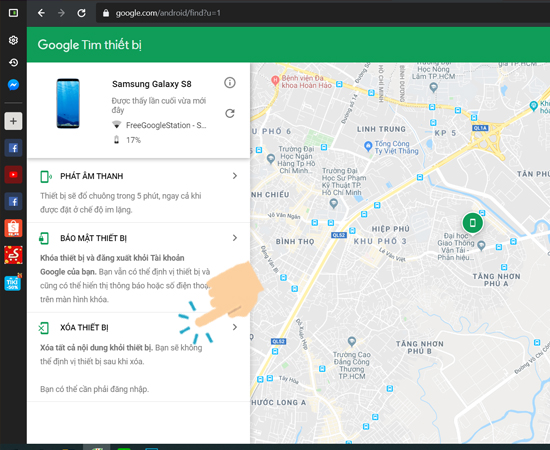Open YouTube sidebar shortcut
Image resolution: width=550 pixels, height=450 pixels.
(13, 174)
